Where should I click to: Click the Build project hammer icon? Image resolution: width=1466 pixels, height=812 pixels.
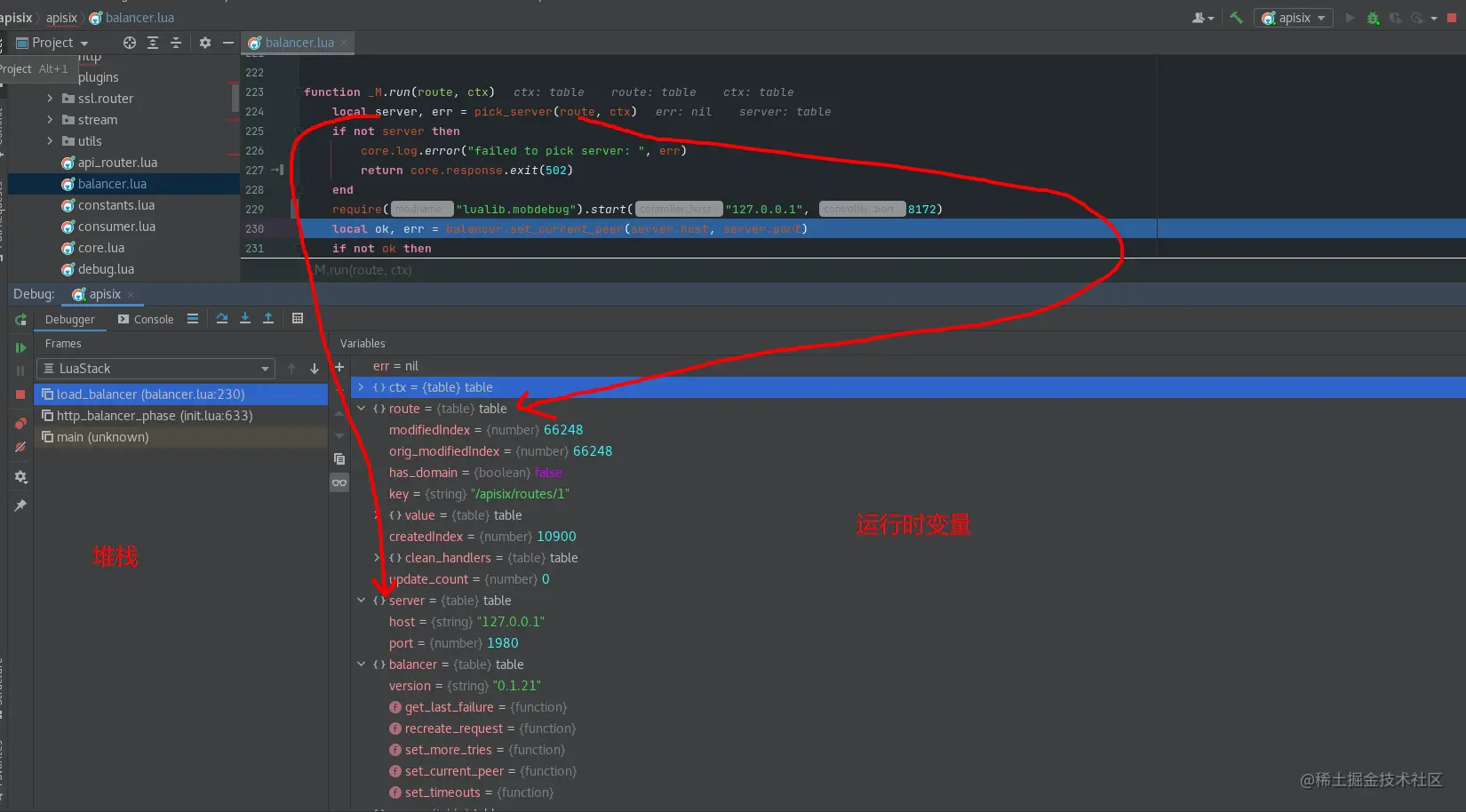click(1236, 18)
